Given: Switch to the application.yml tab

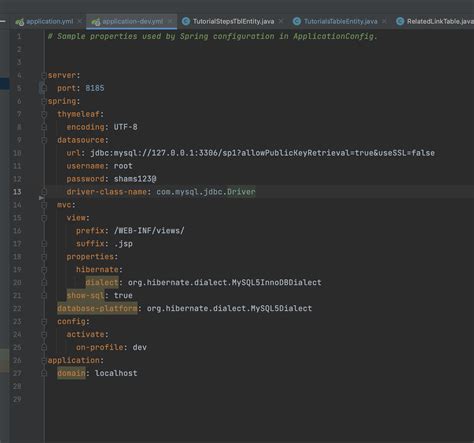Looking at the screenshot, I should point(49,21).
